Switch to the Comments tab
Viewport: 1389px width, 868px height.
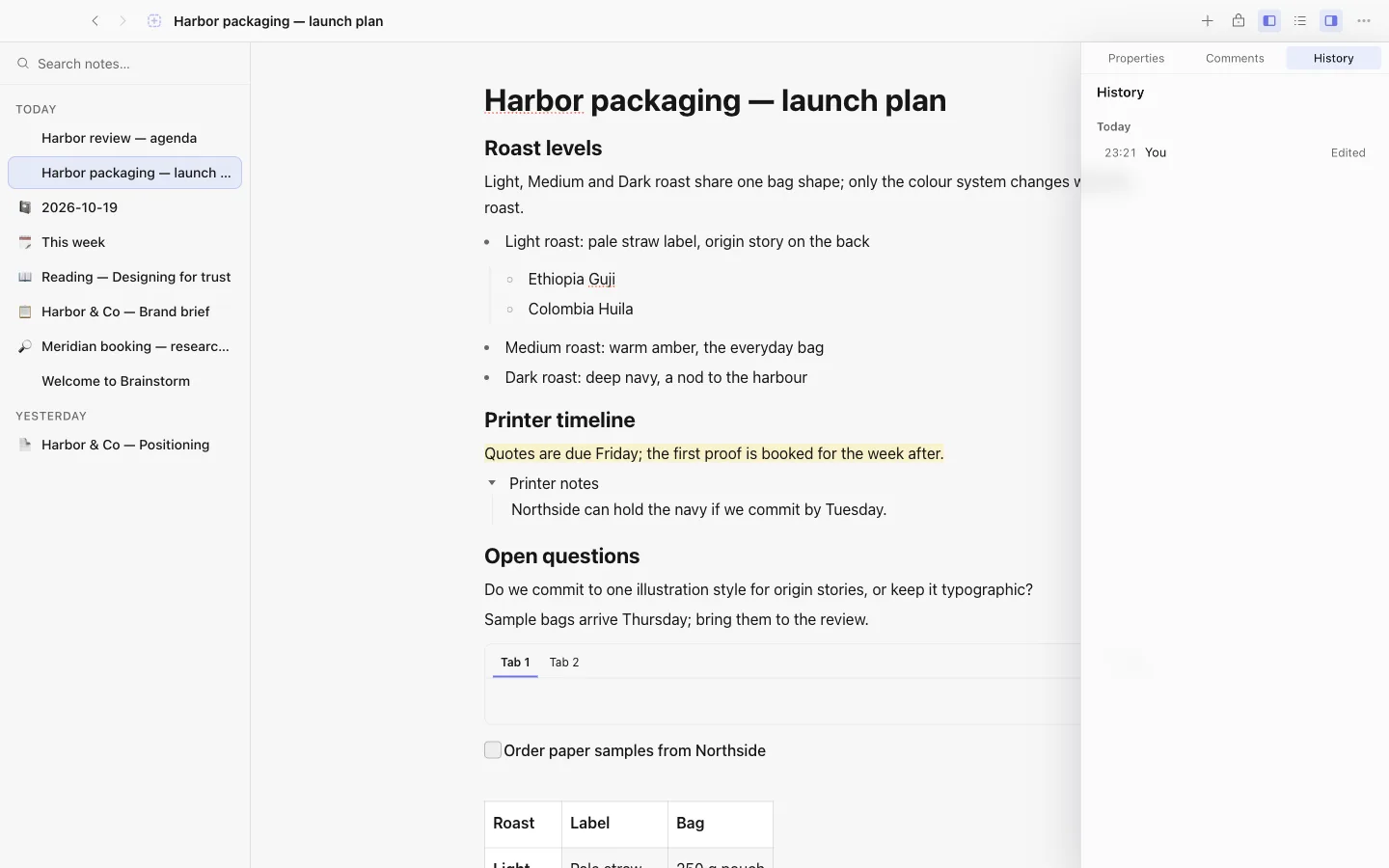click(x=1235, y=59)
